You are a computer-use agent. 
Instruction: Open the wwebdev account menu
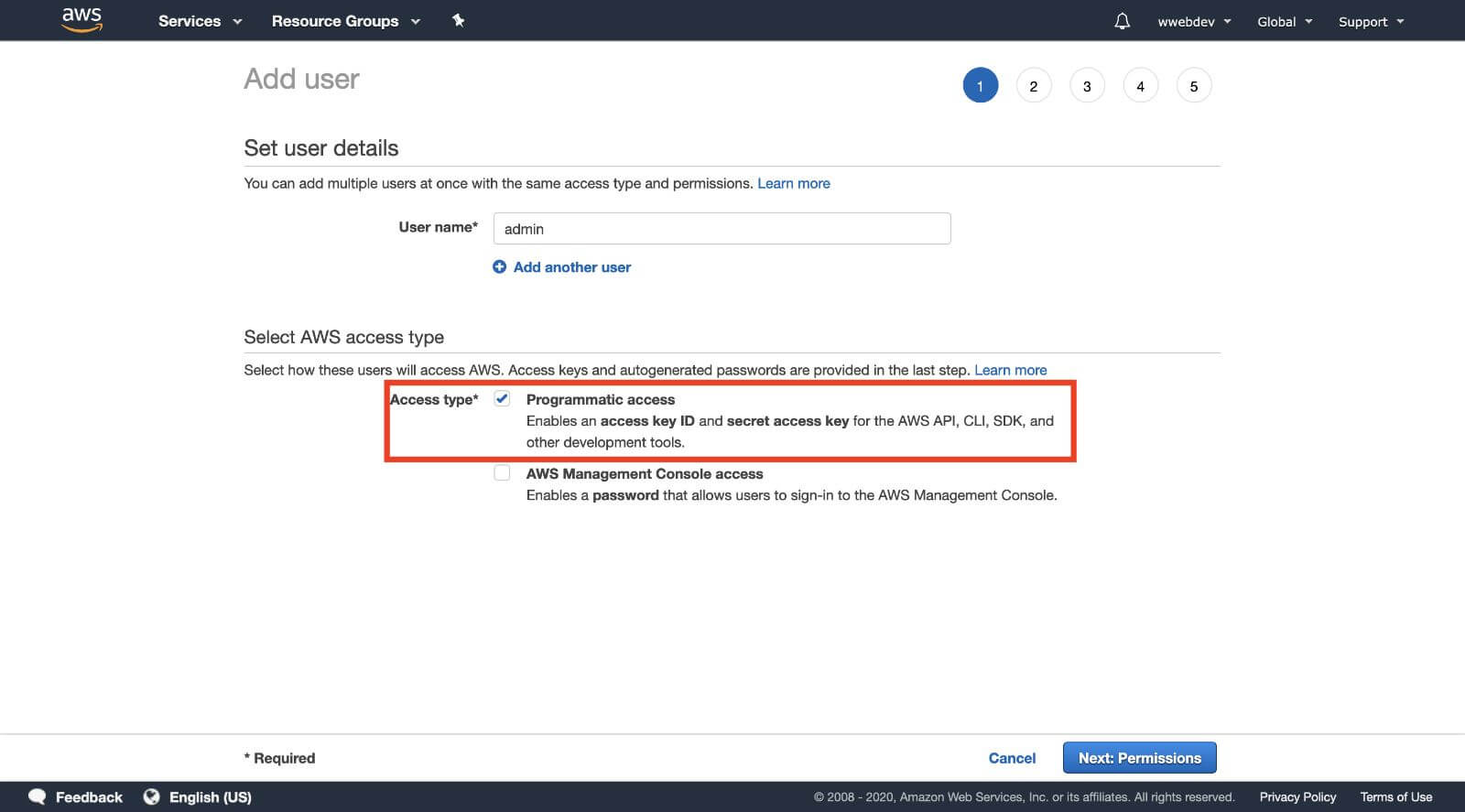click(1194, 21)
